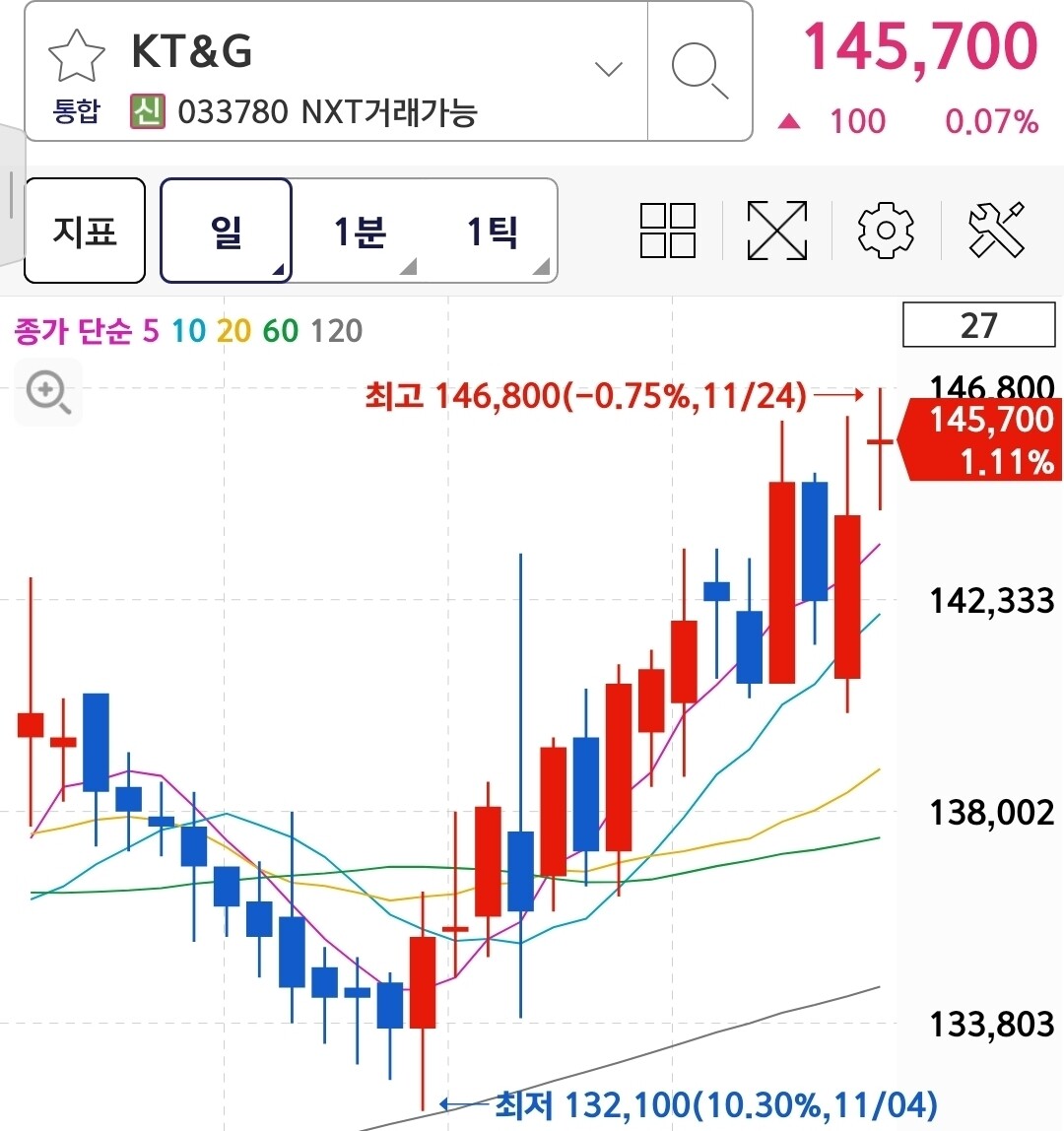The width and height of the screenshot is (1064, 1131).
Task: Click the 최고 146,800 high annotation
Action: (x=585, y=396)
